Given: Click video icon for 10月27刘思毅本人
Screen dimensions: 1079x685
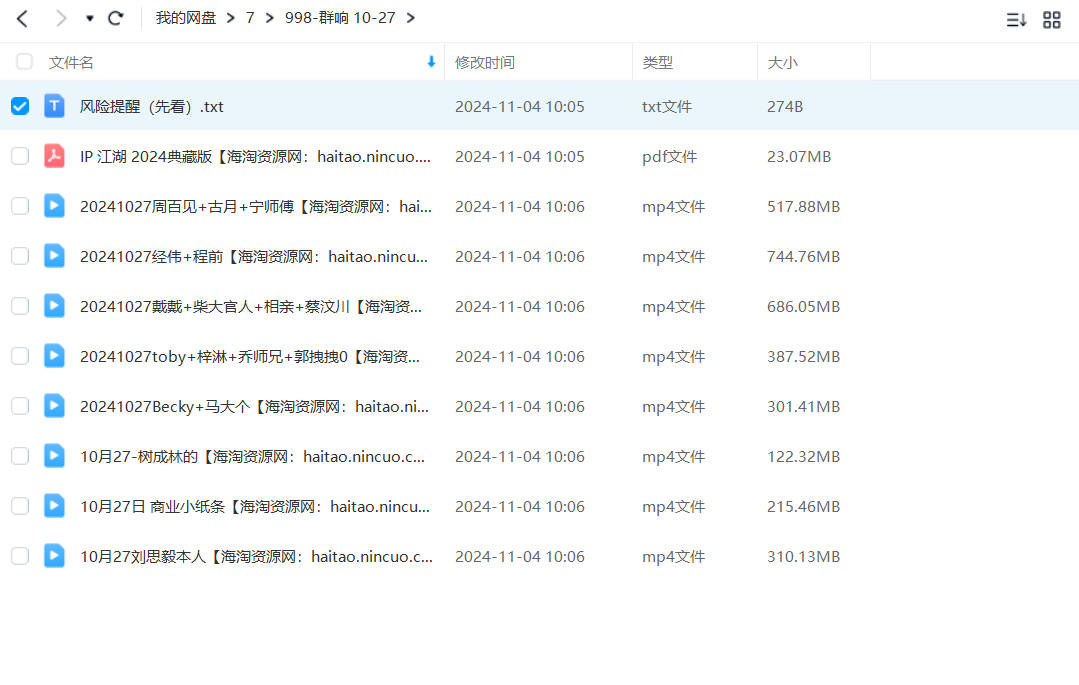Looking at the screenshot, I should 54,556.
